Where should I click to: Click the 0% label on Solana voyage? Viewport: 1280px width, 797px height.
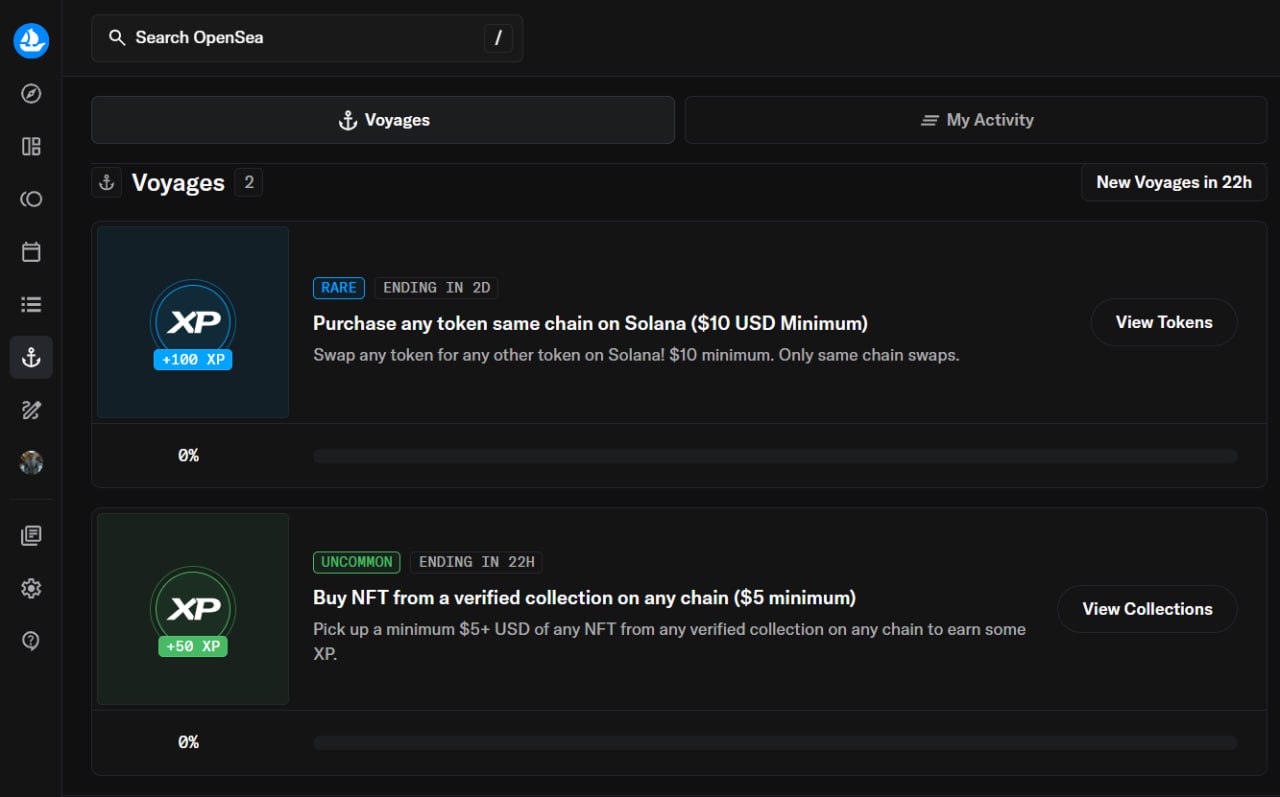tap(188, 455)
